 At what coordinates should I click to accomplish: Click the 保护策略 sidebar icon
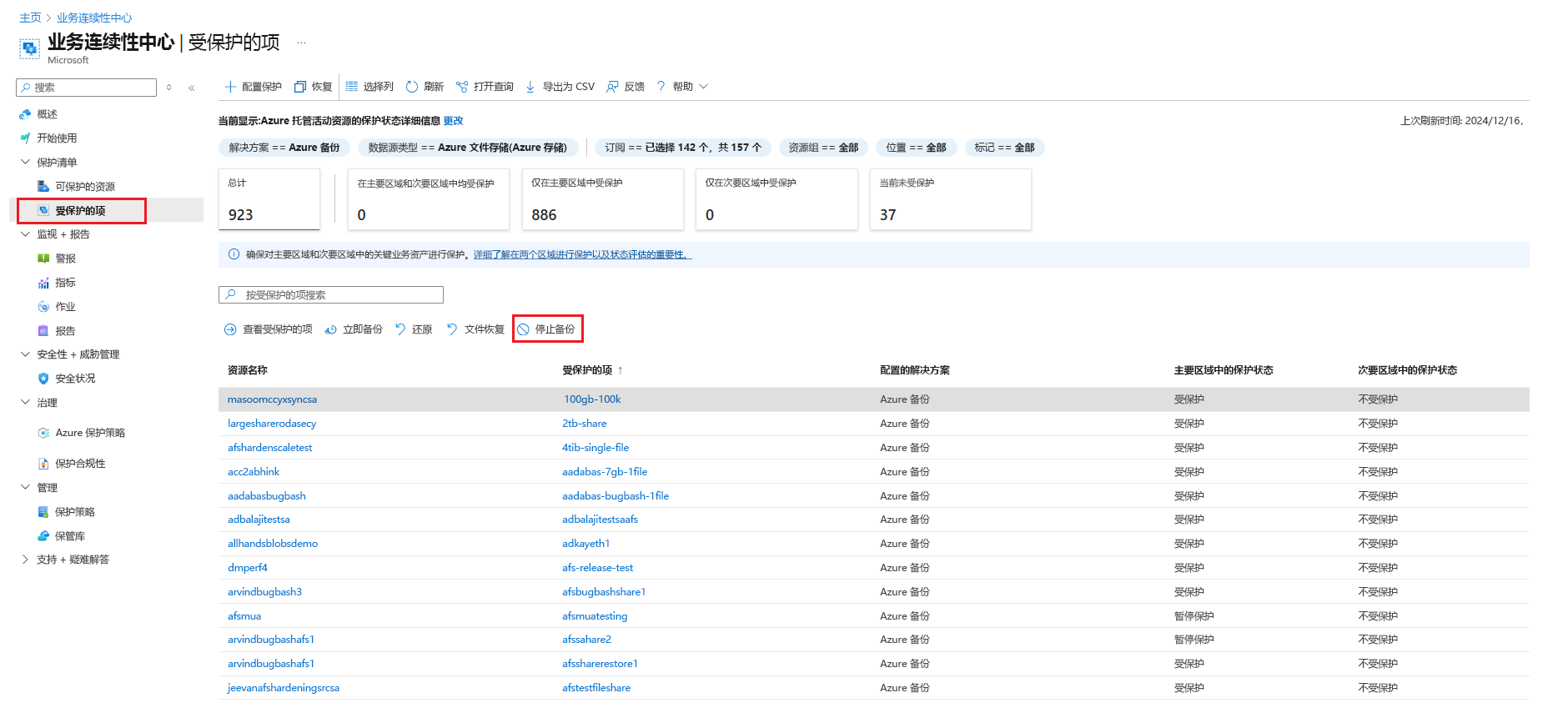(x=43, y=512)
